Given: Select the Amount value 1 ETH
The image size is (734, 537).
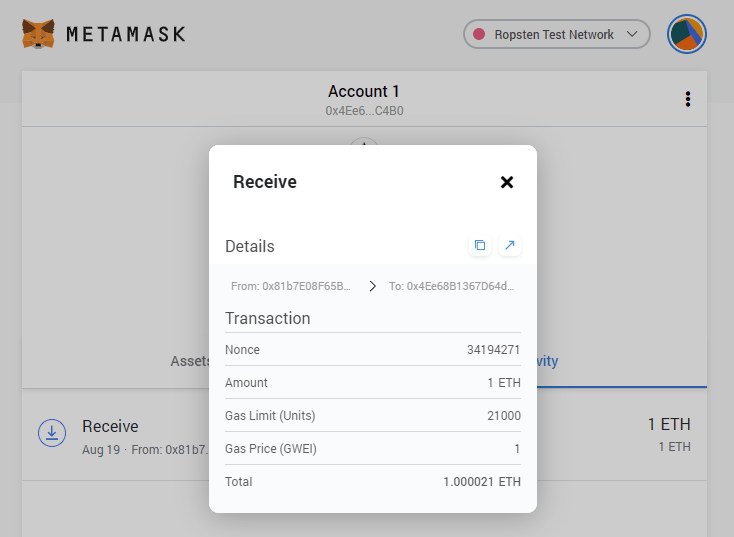Looking at the screenshot, I should point(504,383).
